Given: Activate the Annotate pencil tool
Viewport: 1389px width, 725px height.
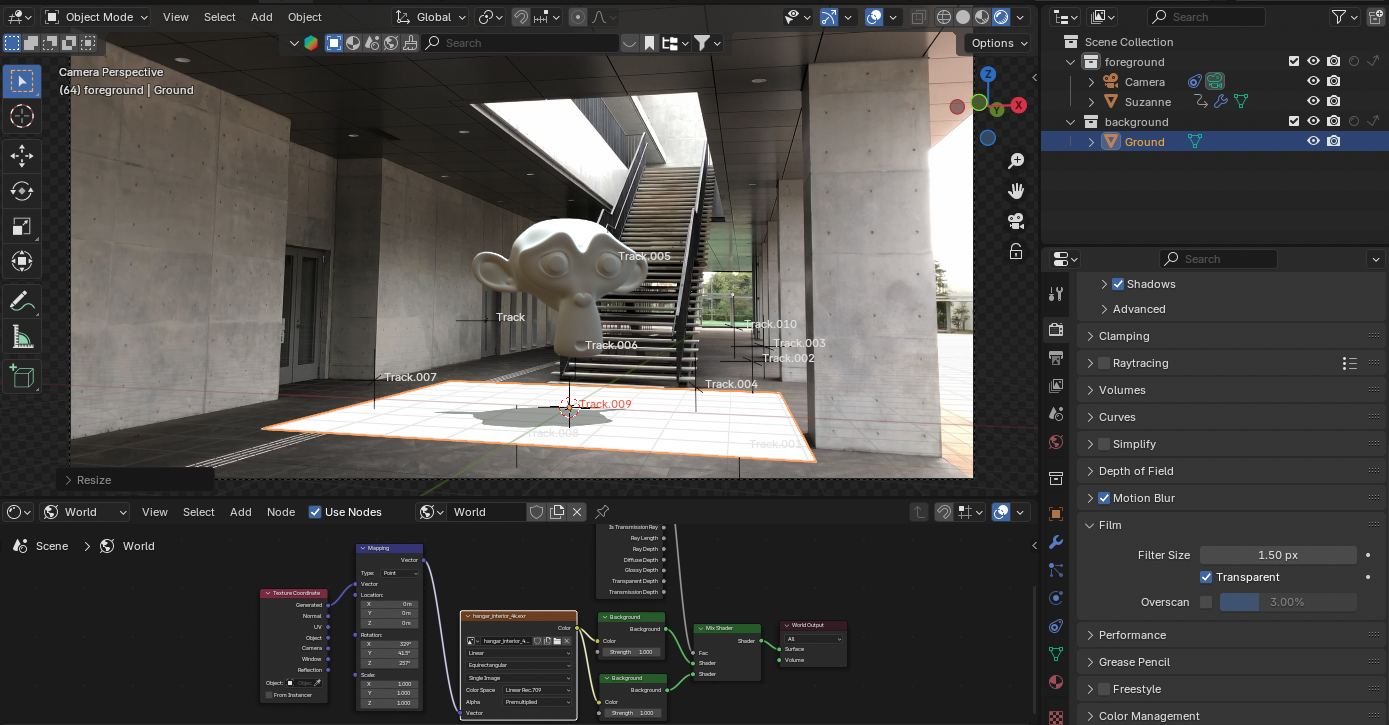Looking at the screenshot, I should point(21,300).
